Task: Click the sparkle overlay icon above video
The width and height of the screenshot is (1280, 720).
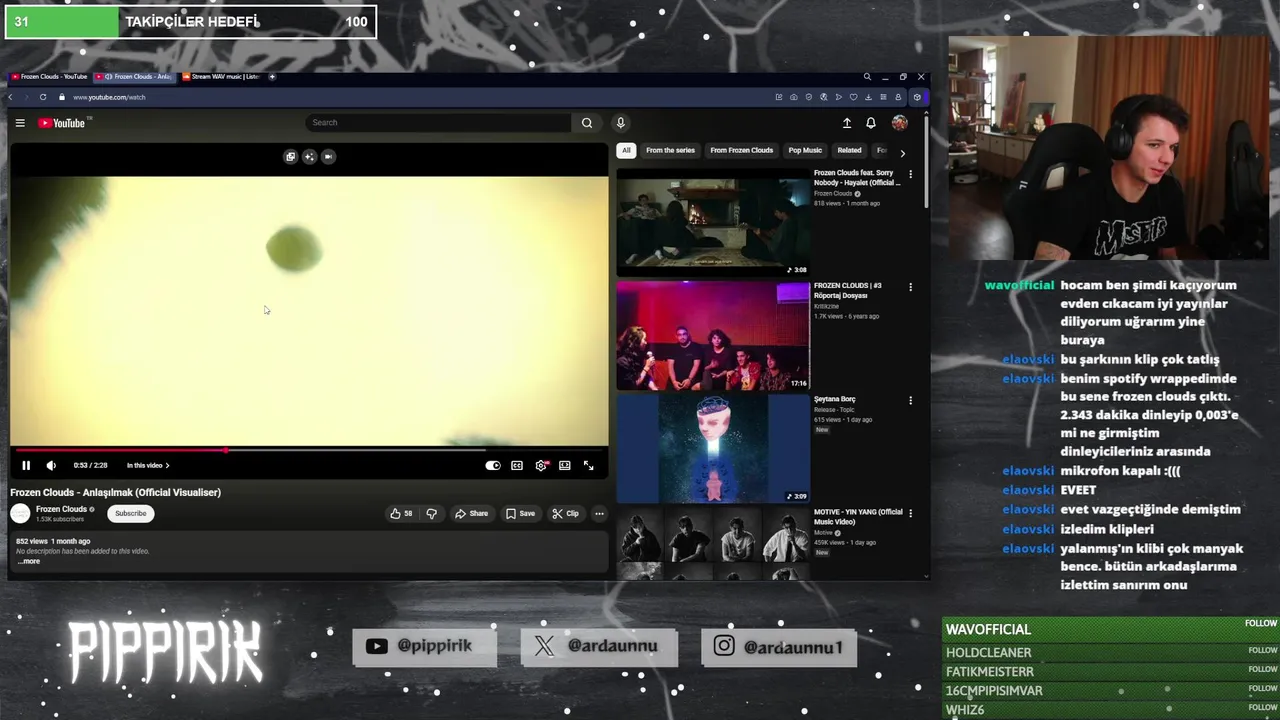Action: (309, 156)
